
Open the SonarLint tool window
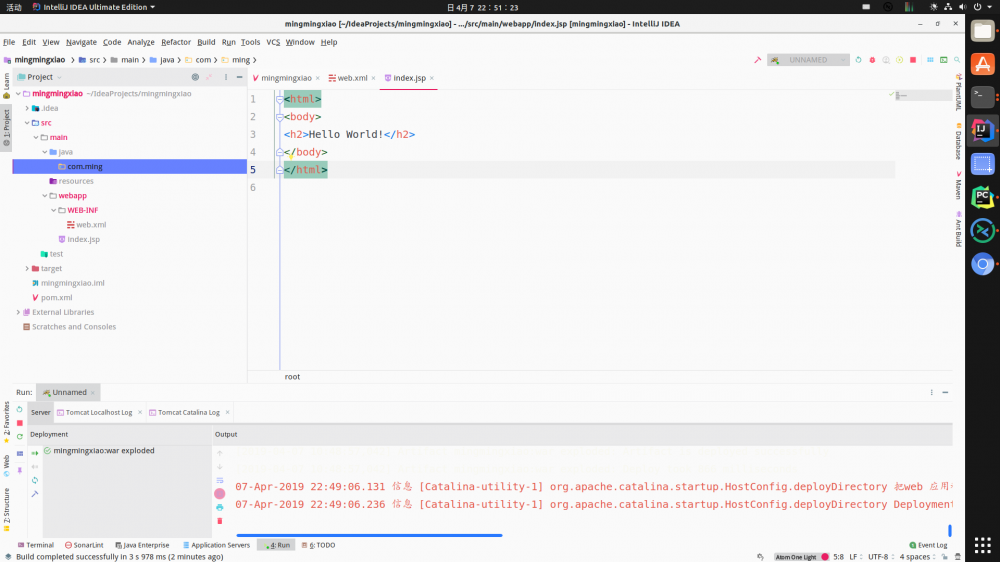tap(84, 545)
